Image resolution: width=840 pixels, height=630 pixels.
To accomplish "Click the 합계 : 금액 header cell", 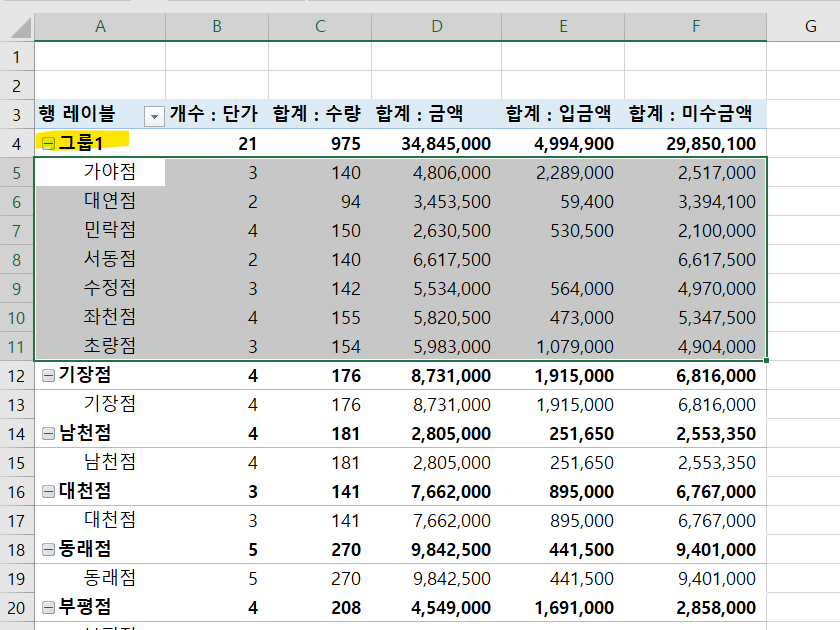I will point(437,114).
